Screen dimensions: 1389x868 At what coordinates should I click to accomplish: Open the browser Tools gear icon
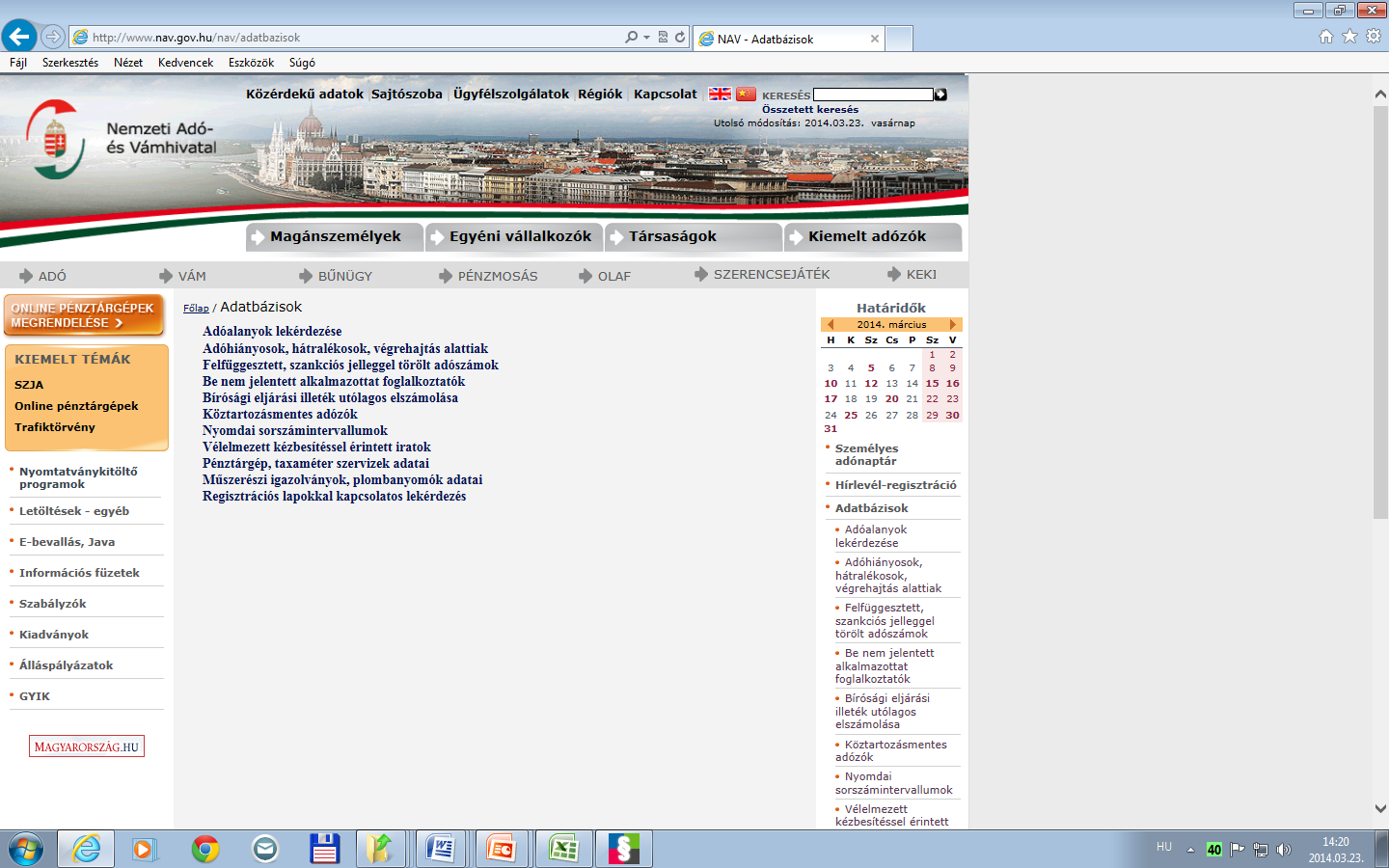1374,37
